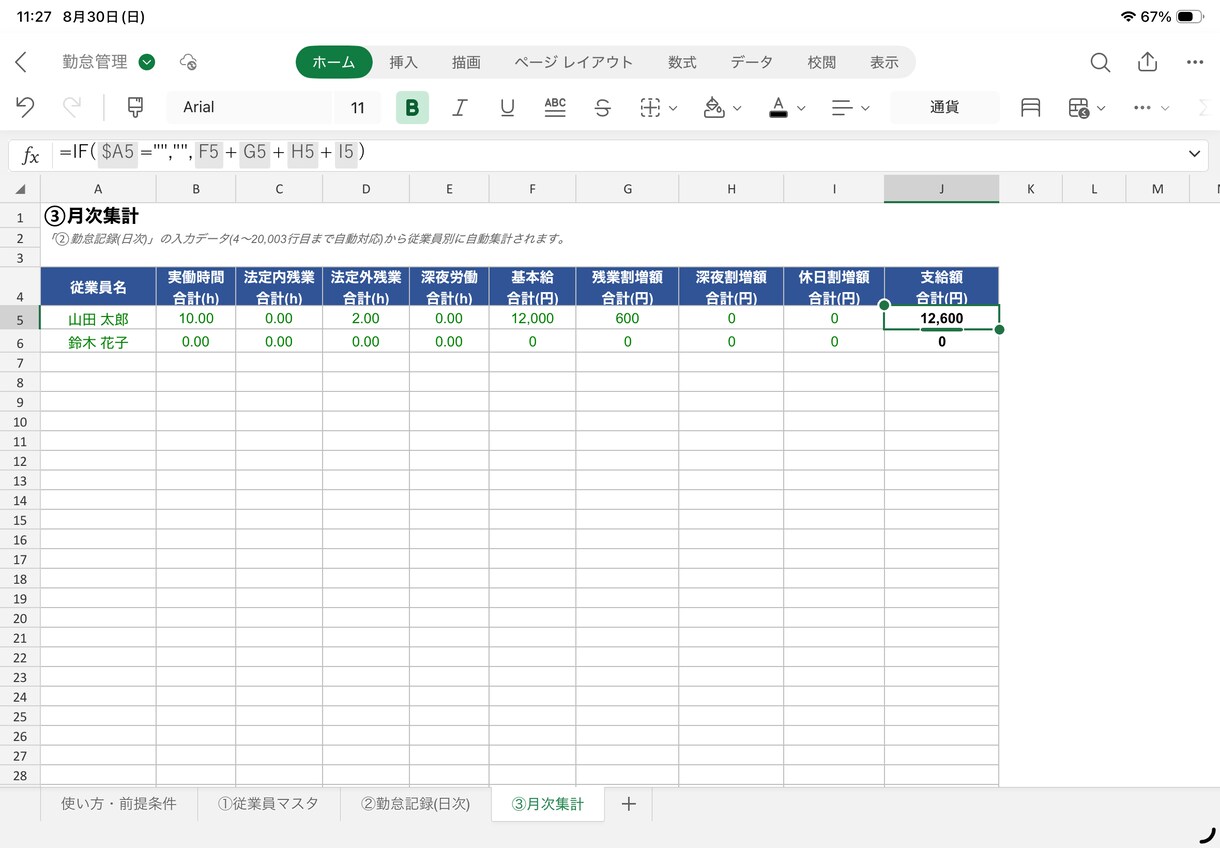Click the ABC double underline icon
This screenshot has height=848, width=1220.
[x=555, y=107]
